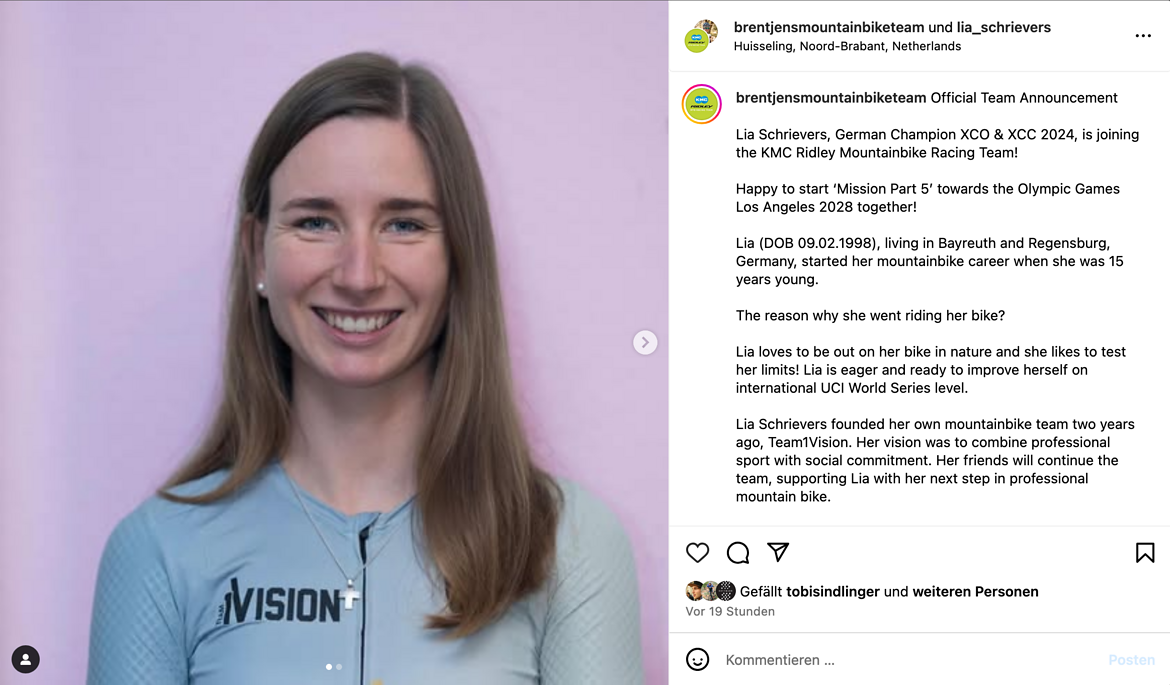The image size is (1170, 685).
Task: Open Huisseling, Noord-Brabant location link
Action: point(847,46)
